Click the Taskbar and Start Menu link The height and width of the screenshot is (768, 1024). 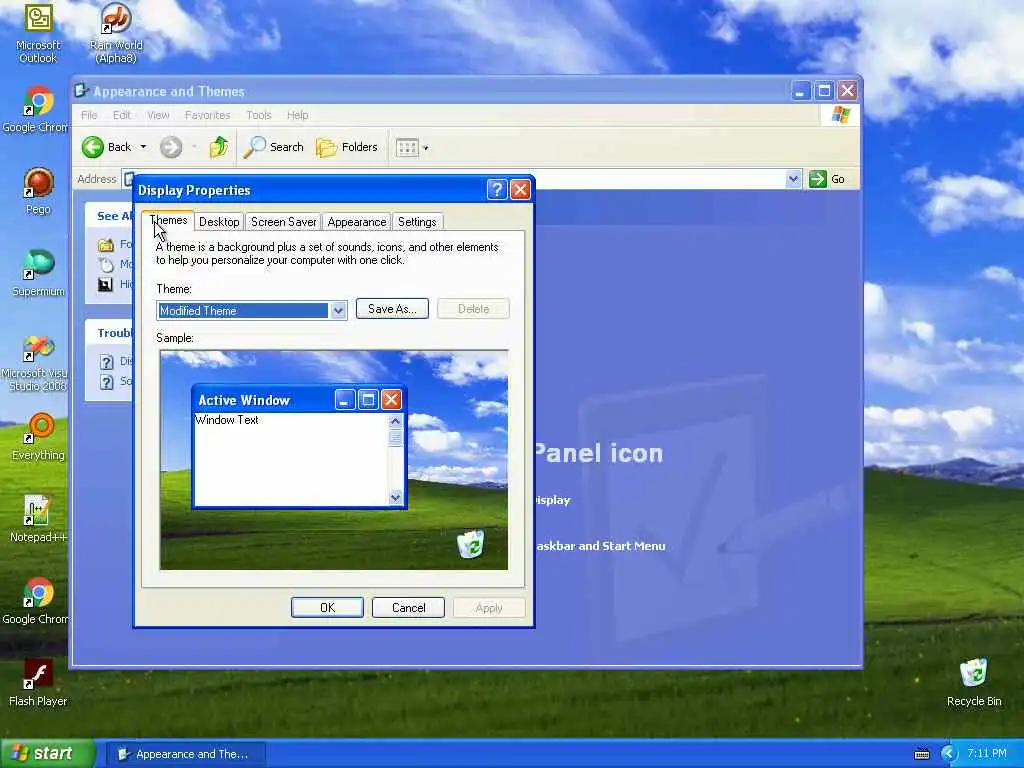click(601, 546)
